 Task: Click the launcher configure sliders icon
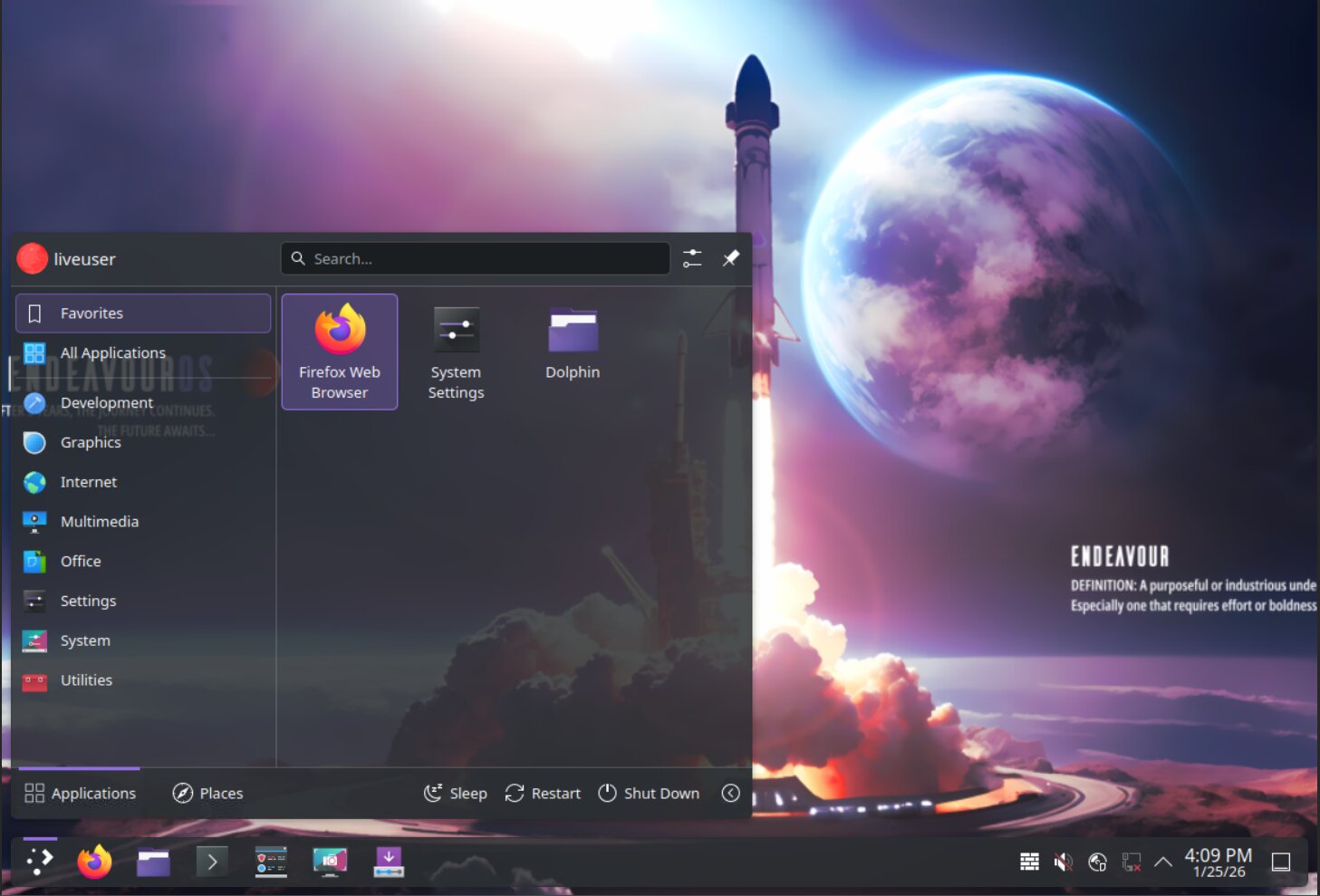692,258
